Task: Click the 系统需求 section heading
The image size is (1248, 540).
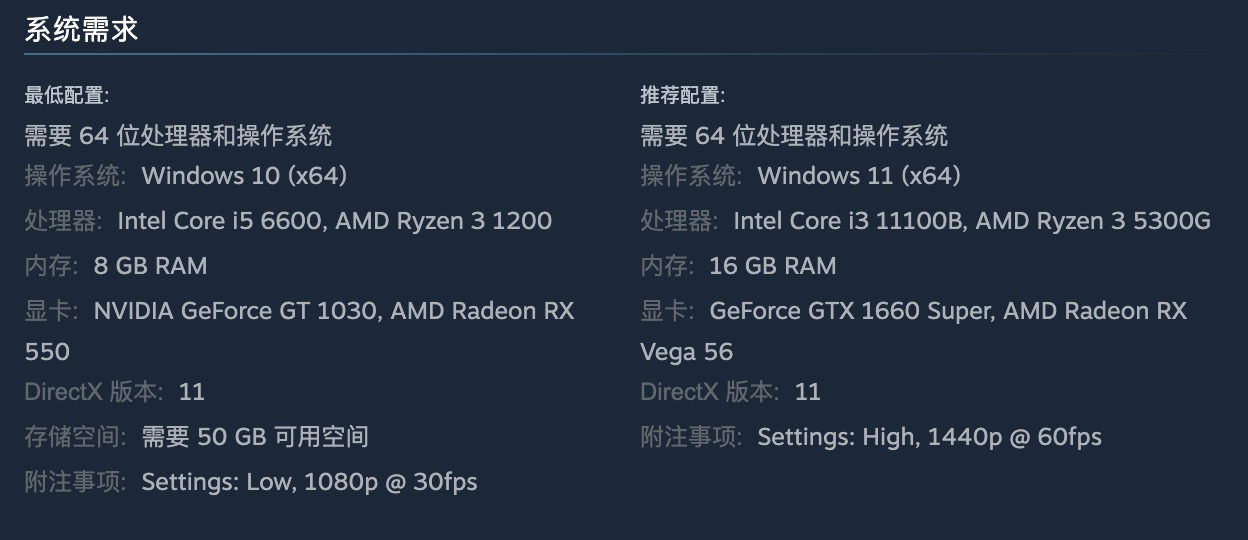Action: point(81,30)
